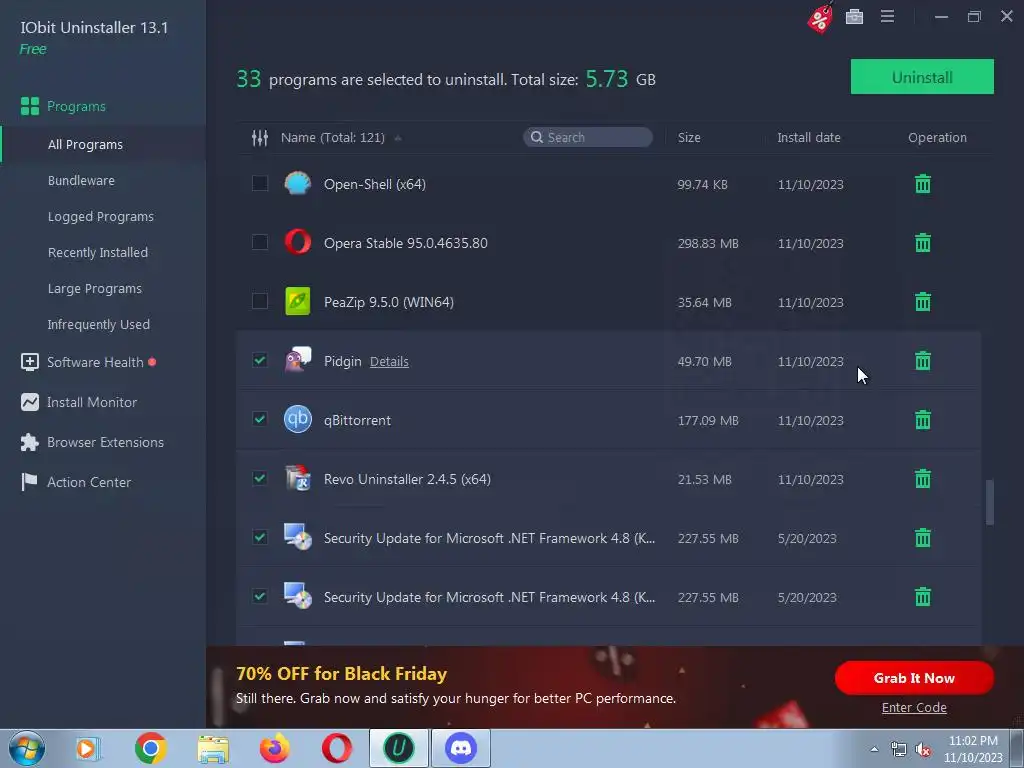Uncheck the qBittorrent checkbox

[x=260, y=419]
